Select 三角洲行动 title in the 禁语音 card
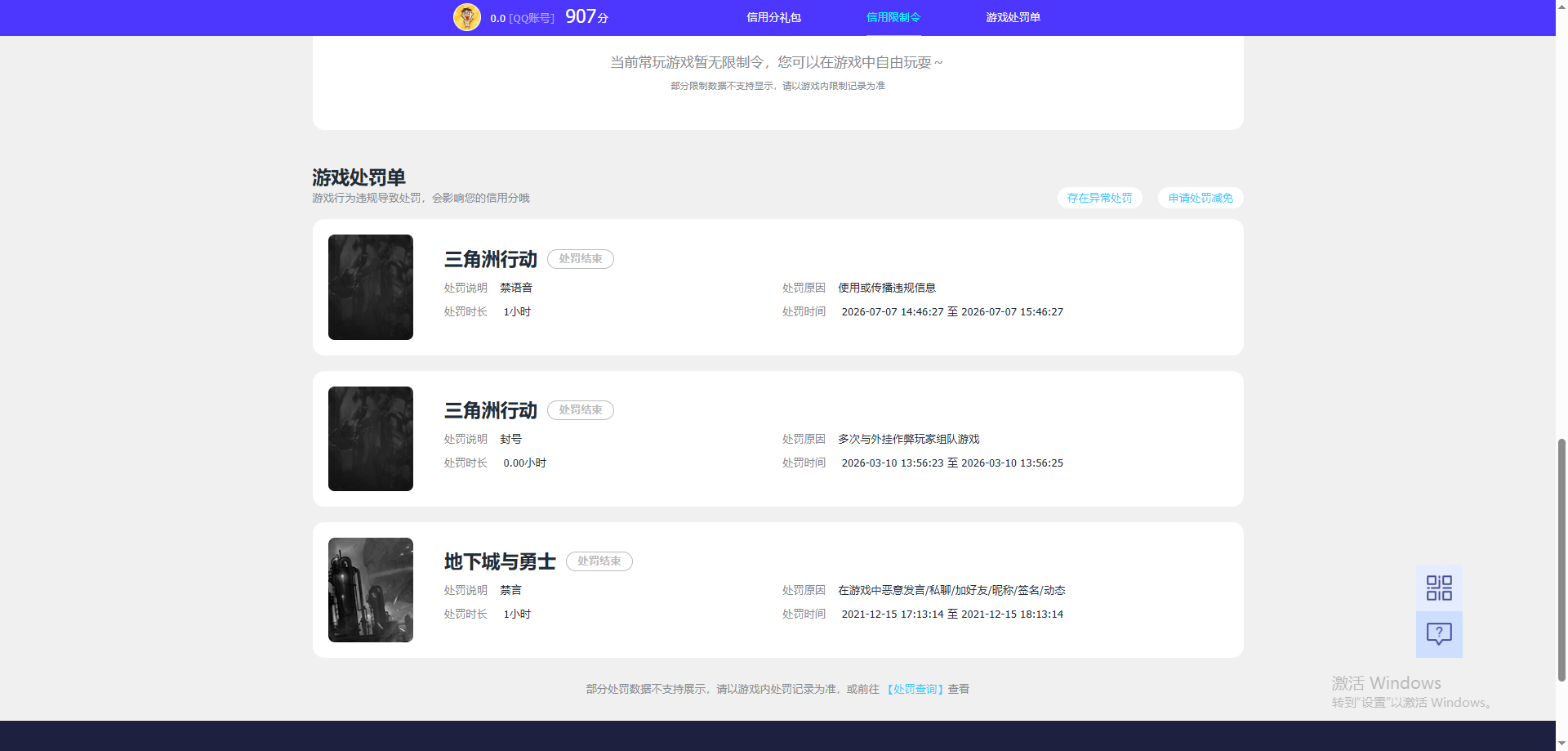Viewport: 1568px width, 751px height. [491, 259]
